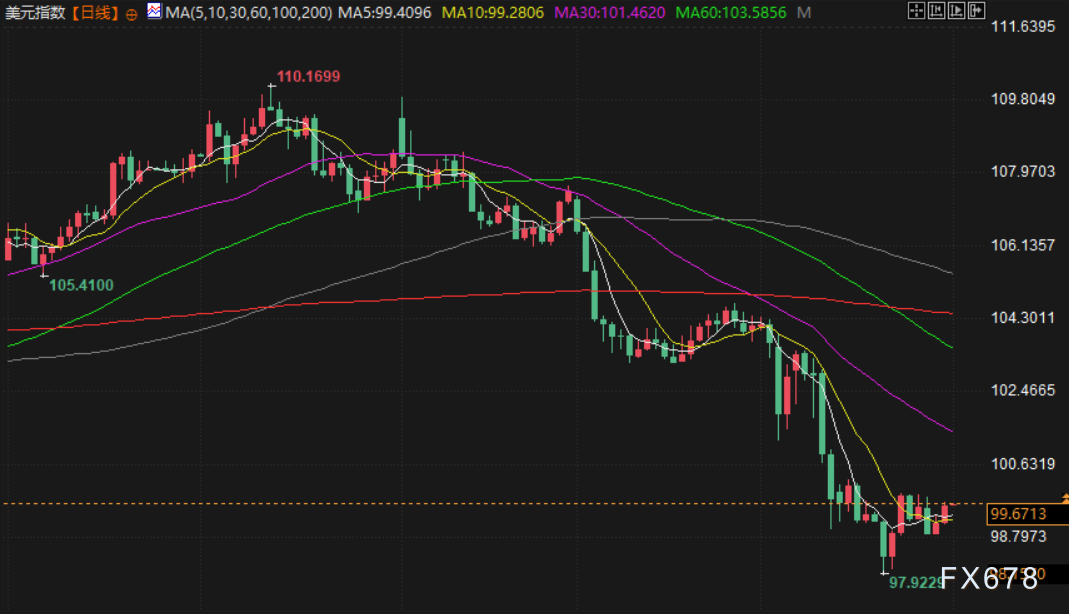Click the 97.9229 low price marker
Screen dimensions: 1069x614
click(x=916, y=582)
